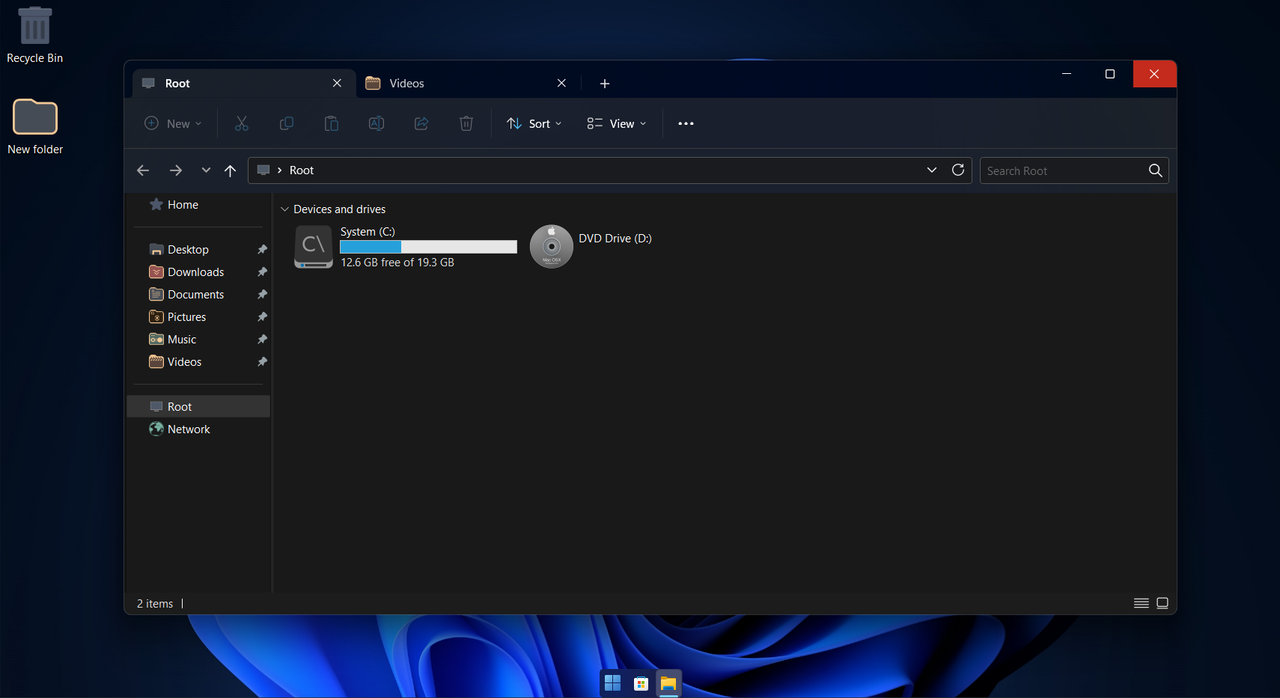The width and height of the screenshot is (1280, 698).
Task: Click the DVD Drive (D:) label
Action: coord(615,238)
